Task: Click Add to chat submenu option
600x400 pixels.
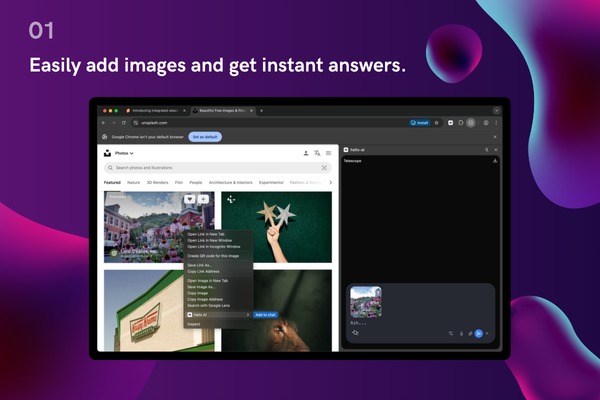Action: (x=265, y=315)
